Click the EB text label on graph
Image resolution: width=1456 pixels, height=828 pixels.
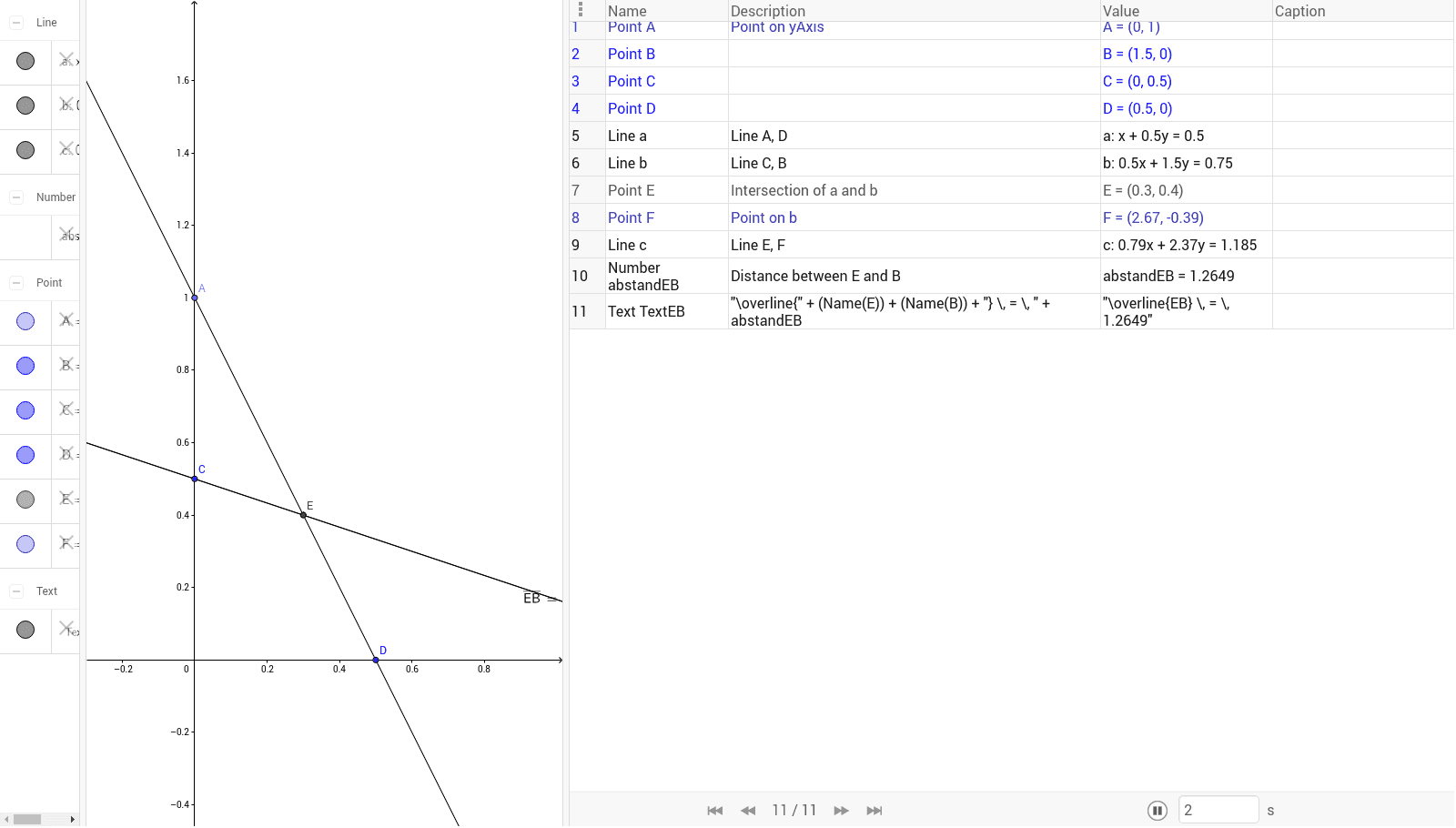[x=541, y=598]
